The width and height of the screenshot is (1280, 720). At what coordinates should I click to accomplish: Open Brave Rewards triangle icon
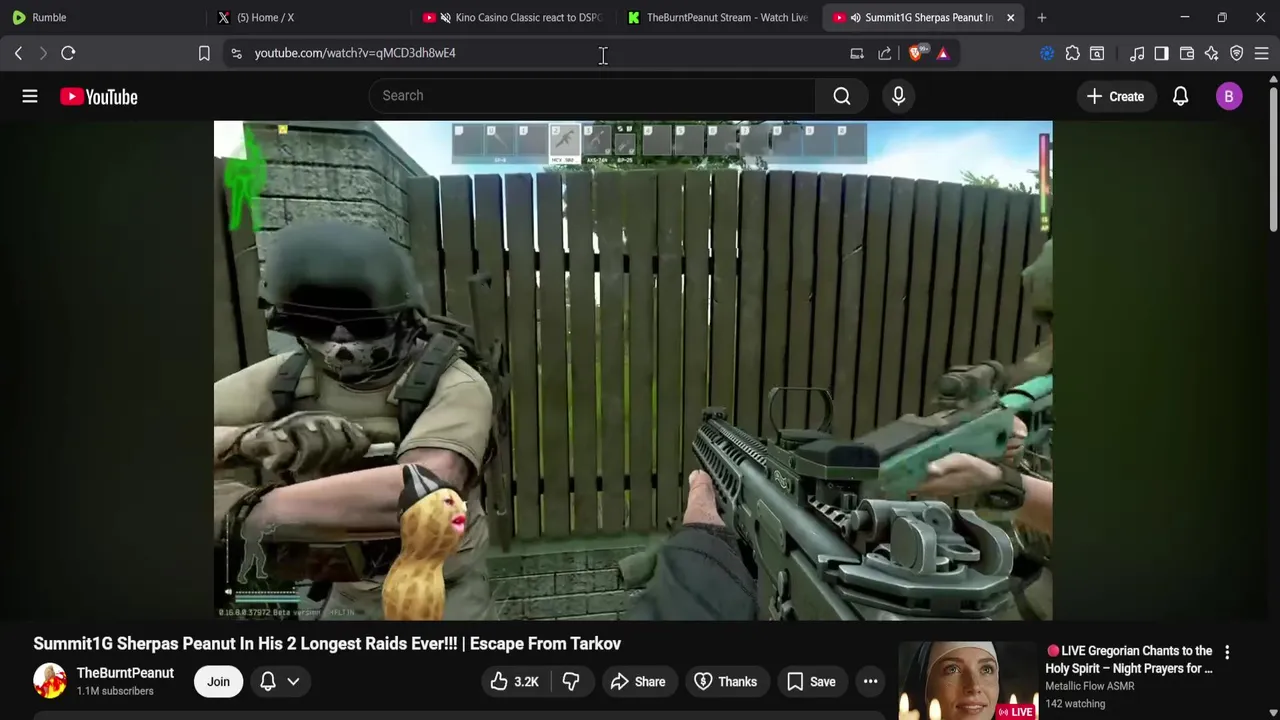pyautogui.click(x=943, y=53)
